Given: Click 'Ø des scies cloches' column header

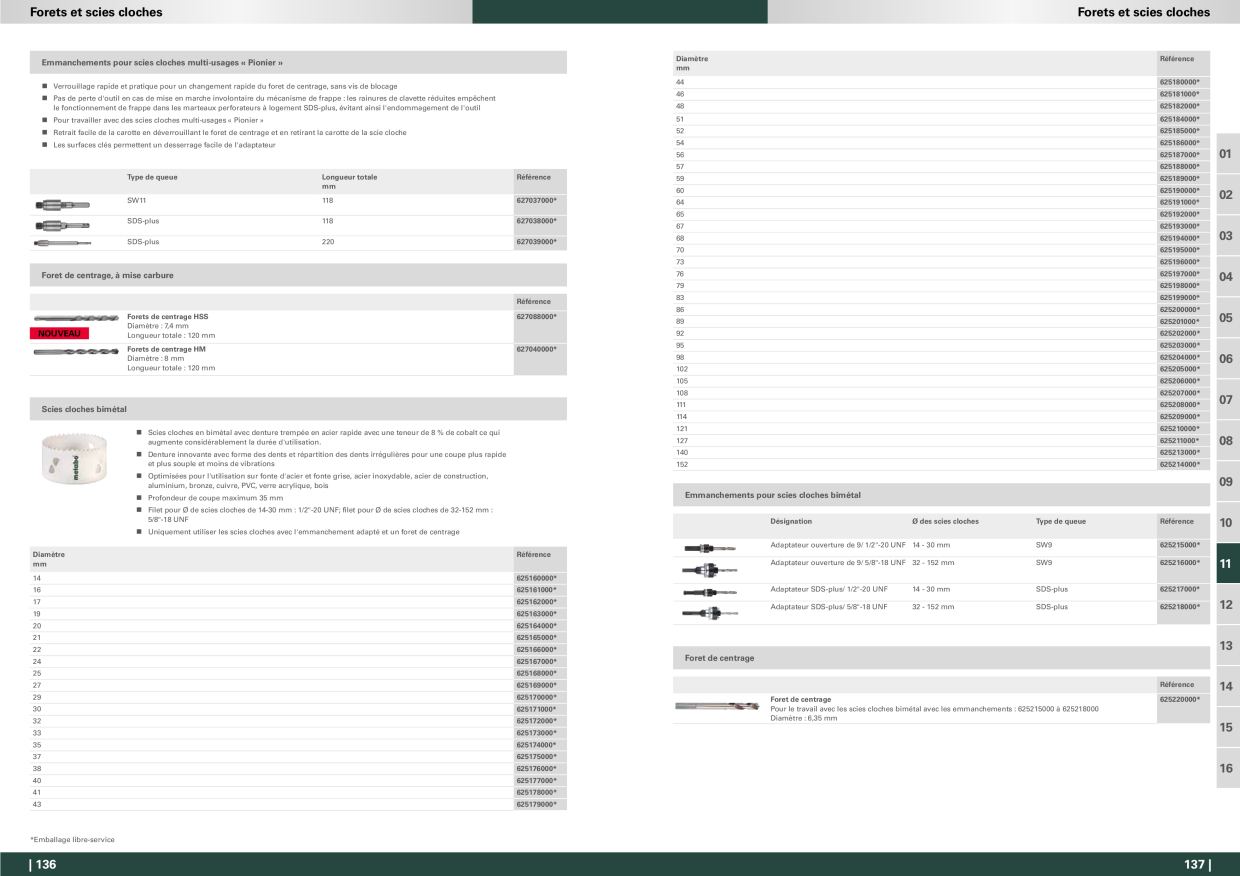Looking at the screenshot, I should [x=945, y=521].
